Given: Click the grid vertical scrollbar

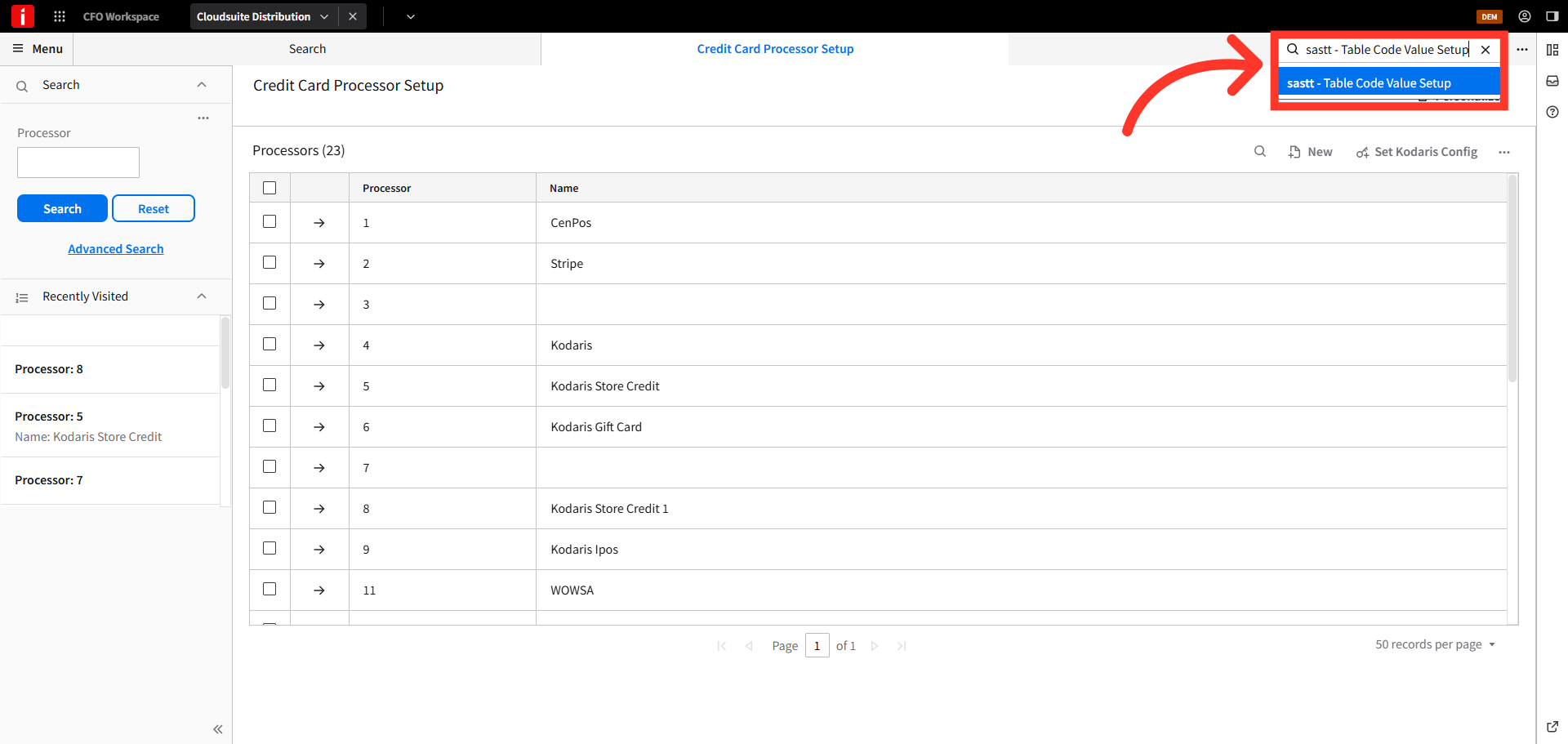Looking at the screenshot, I should (1512, 279).
